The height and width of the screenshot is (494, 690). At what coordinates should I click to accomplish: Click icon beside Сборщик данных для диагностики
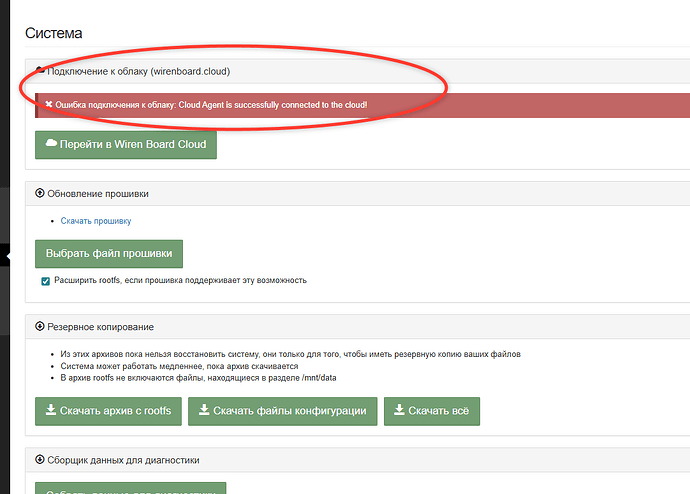(40, 460)
